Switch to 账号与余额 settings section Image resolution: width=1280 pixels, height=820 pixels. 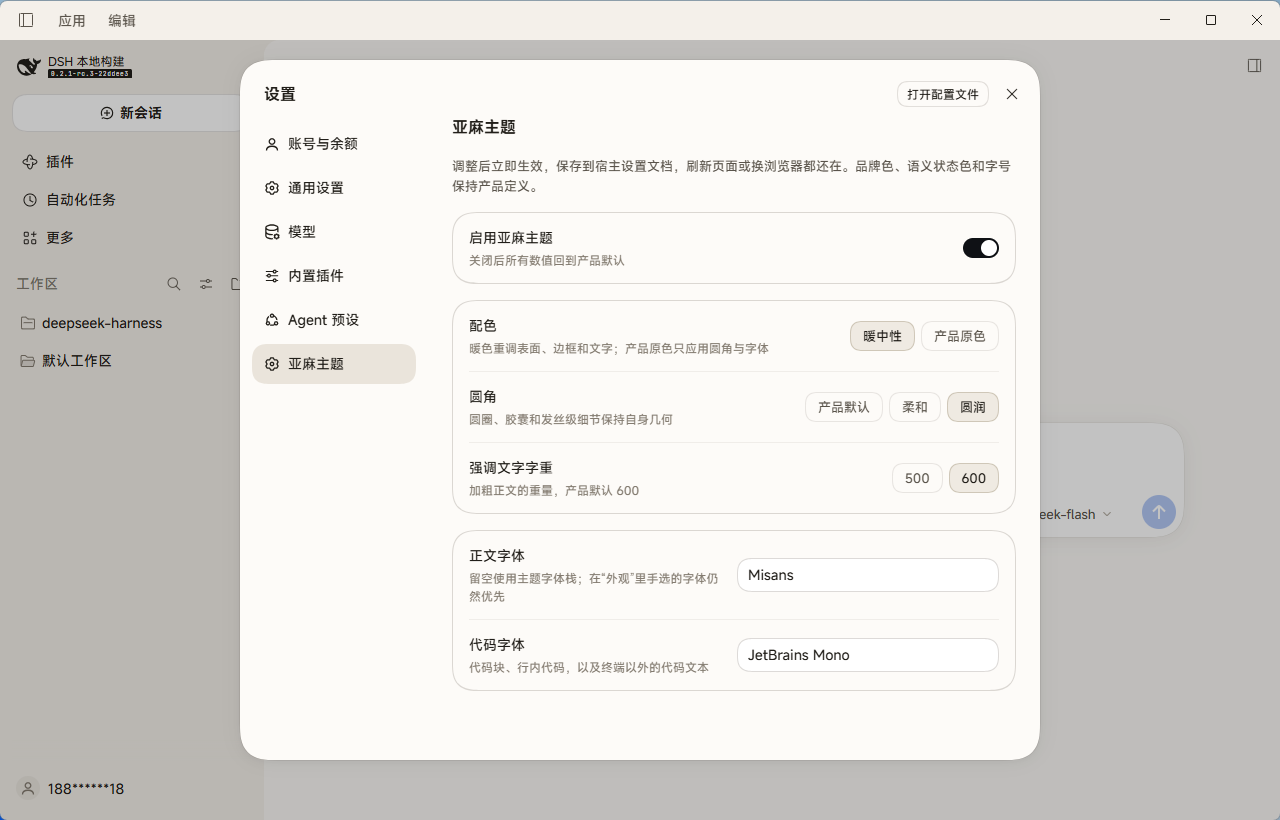click(x=334, y=144)
